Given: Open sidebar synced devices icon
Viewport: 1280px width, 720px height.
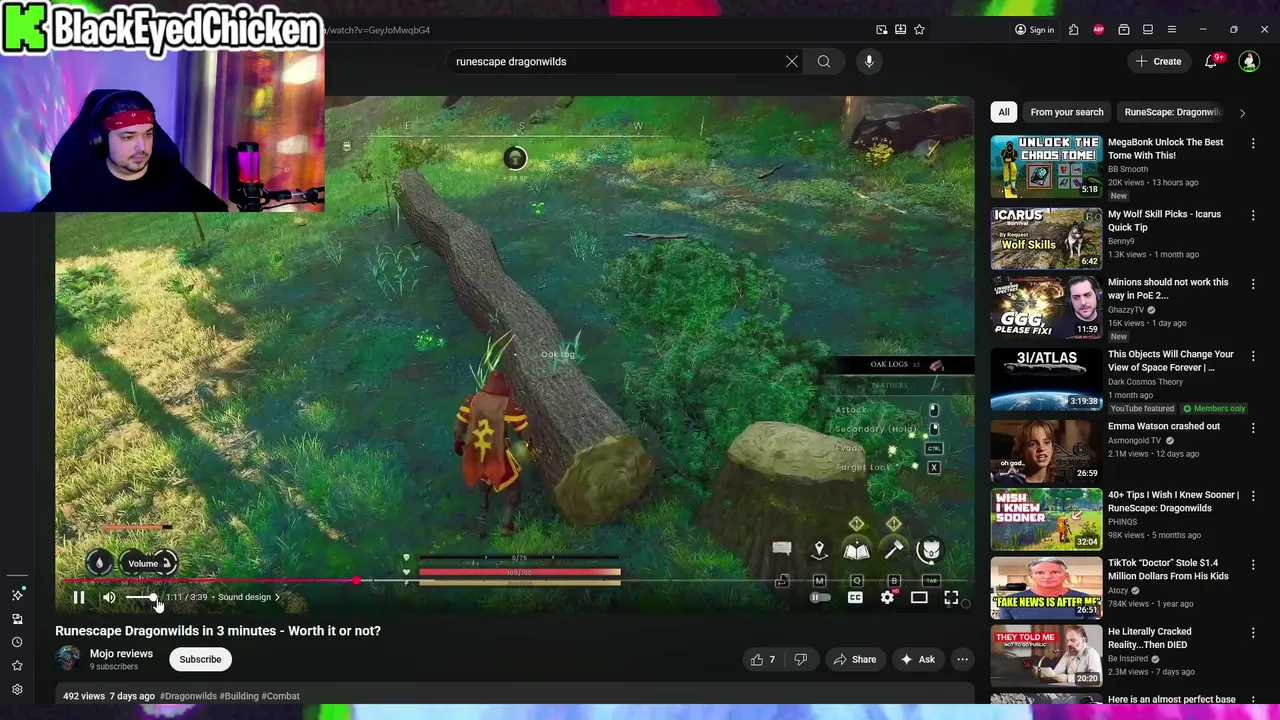Looking at the screenshot, I should tap(17, 619).
